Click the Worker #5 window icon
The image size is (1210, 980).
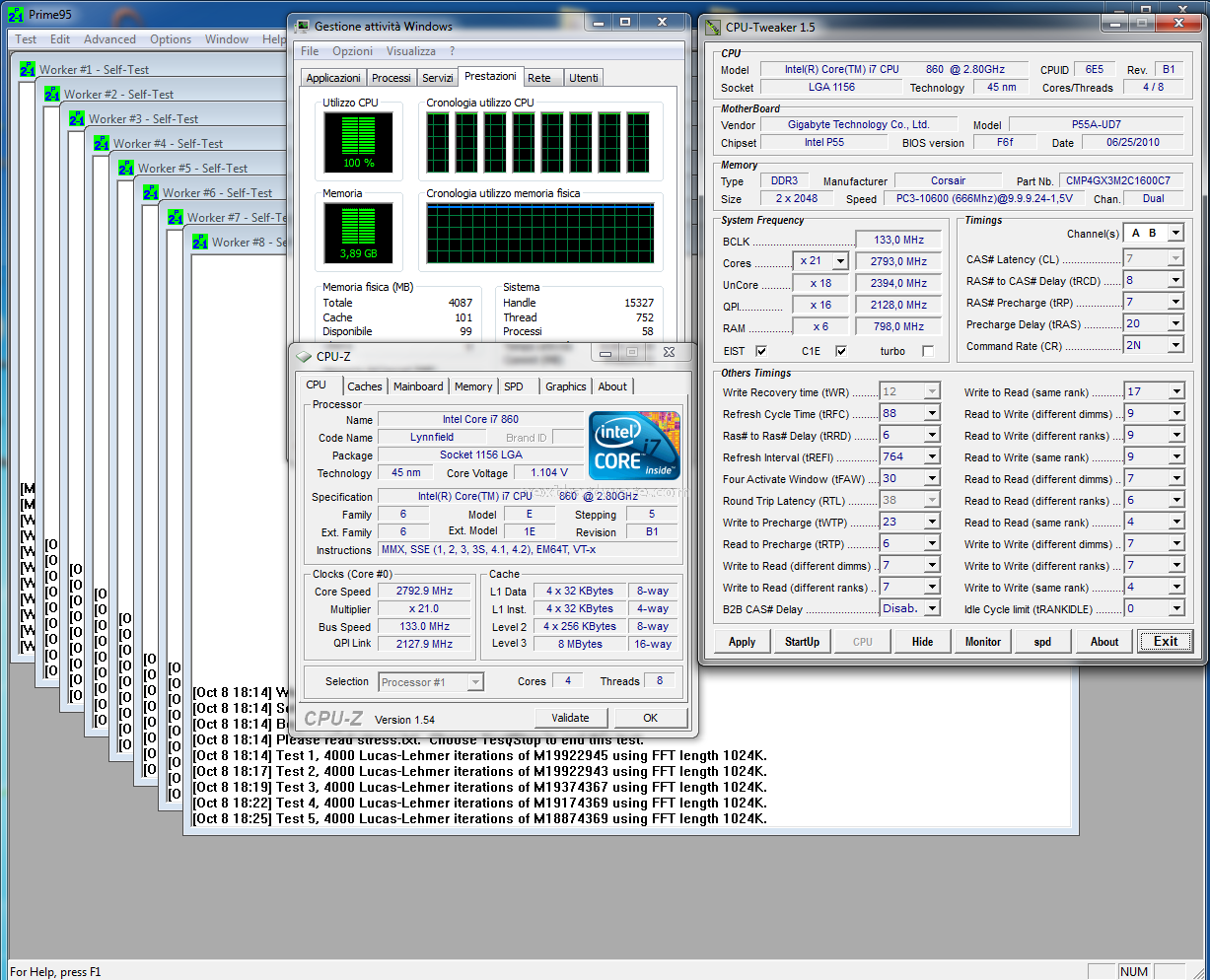click(x=126, y=169)
